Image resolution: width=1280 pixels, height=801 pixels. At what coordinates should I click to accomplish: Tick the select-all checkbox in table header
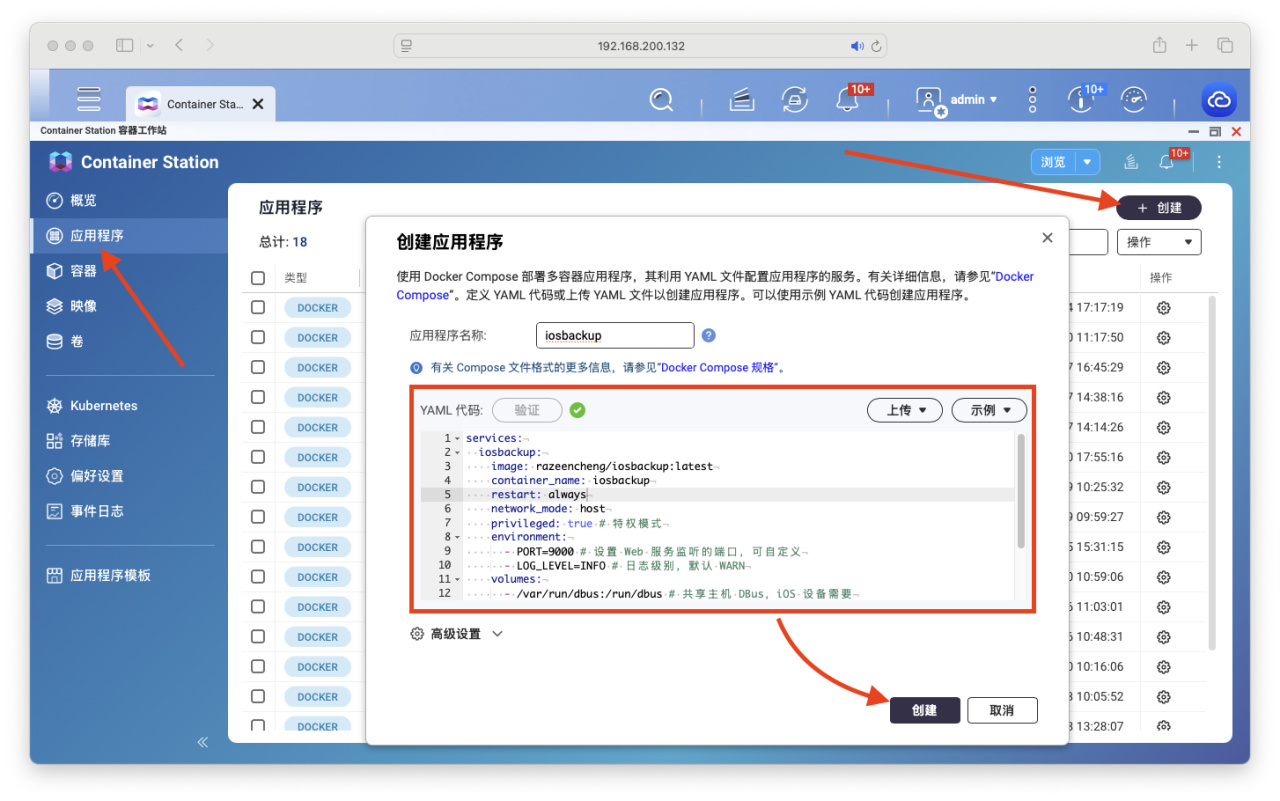click(258, 278)
